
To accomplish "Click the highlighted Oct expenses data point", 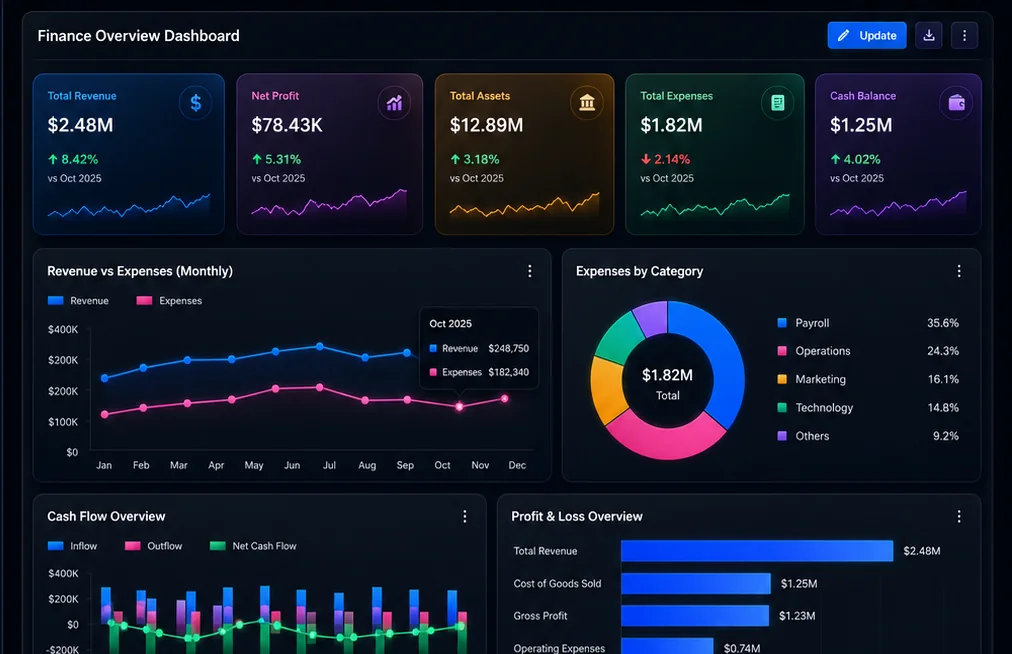I will pyautogui.click(x=460, y=407).
